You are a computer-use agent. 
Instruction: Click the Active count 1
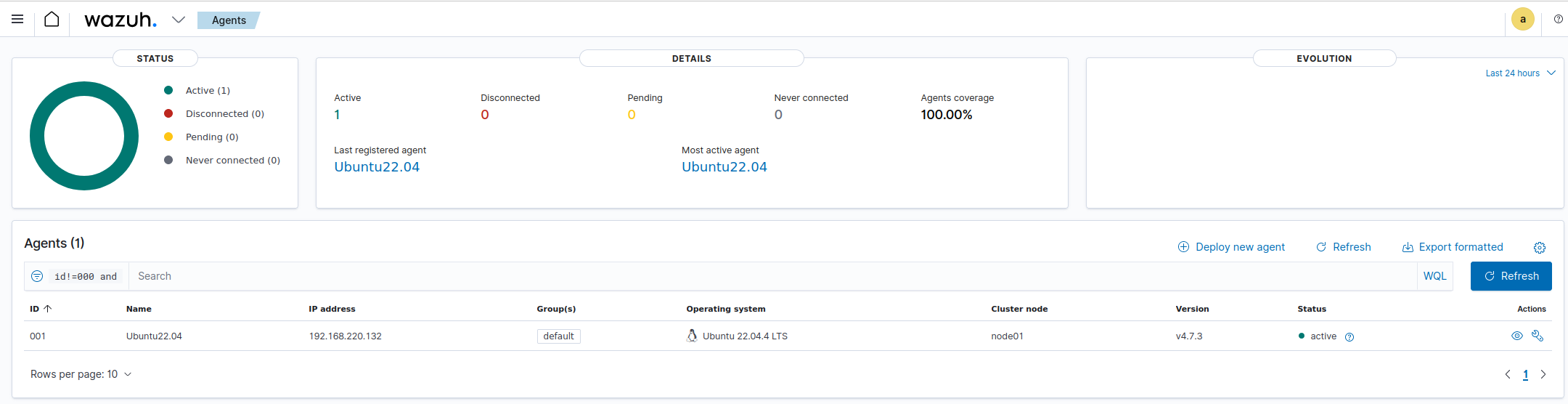(337, 115)
